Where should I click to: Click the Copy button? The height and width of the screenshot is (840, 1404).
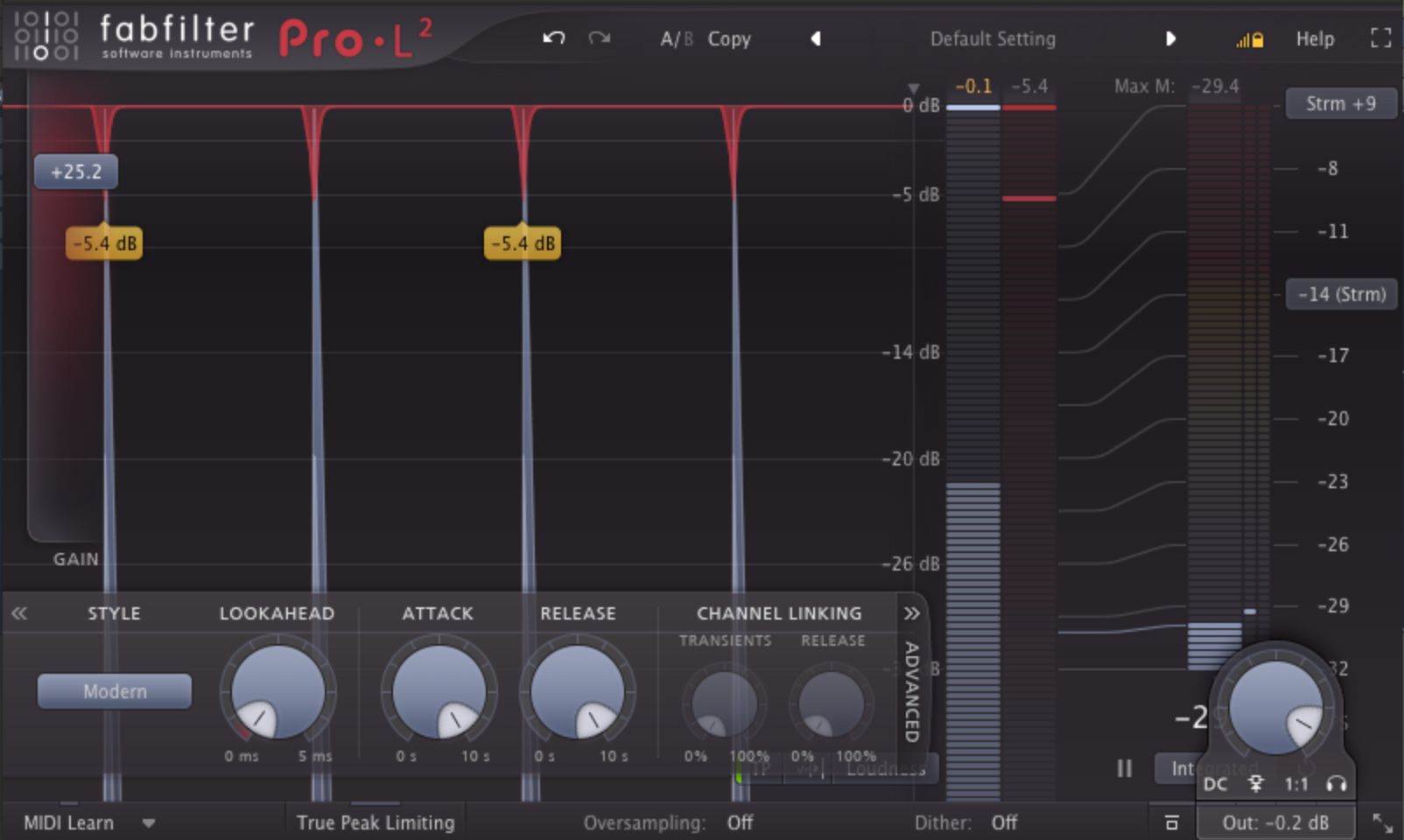click(729, 38)
